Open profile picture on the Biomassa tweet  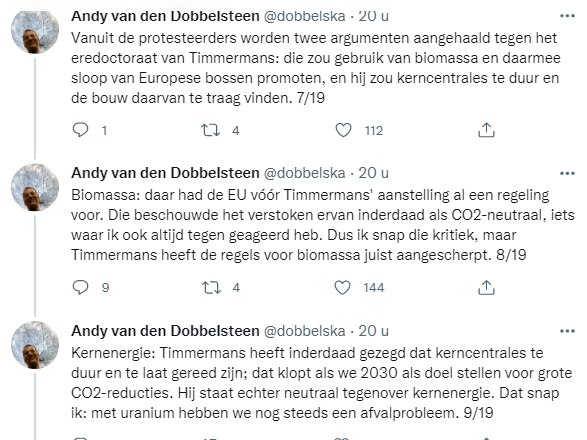[x=35, y=187]
